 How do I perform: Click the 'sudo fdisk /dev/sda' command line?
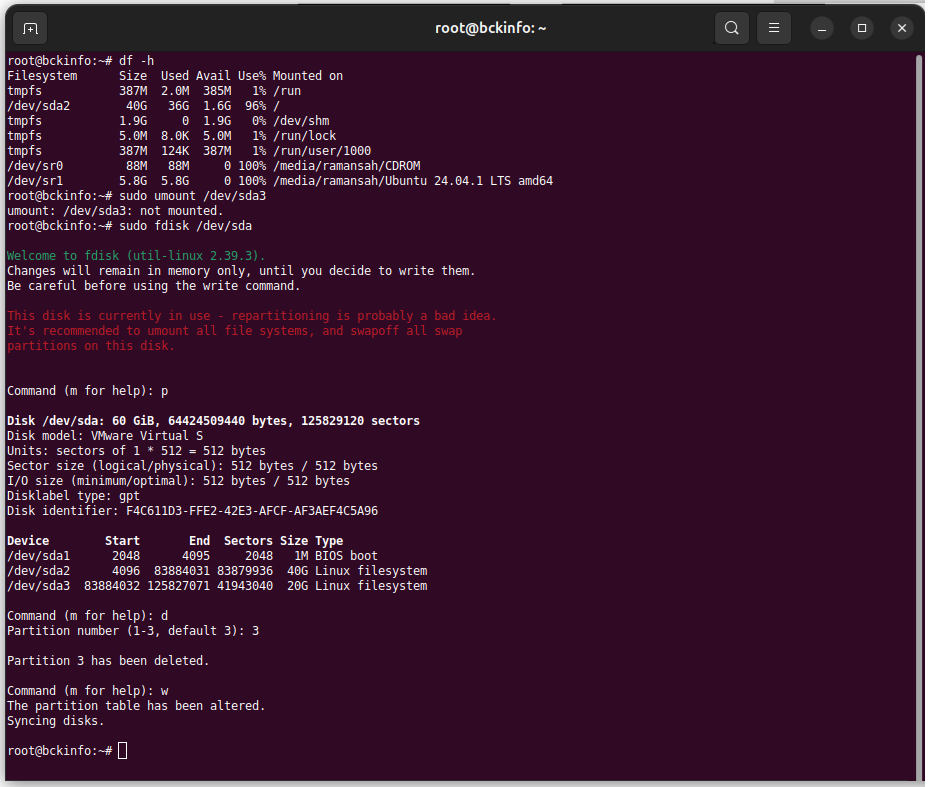[130, 226]
